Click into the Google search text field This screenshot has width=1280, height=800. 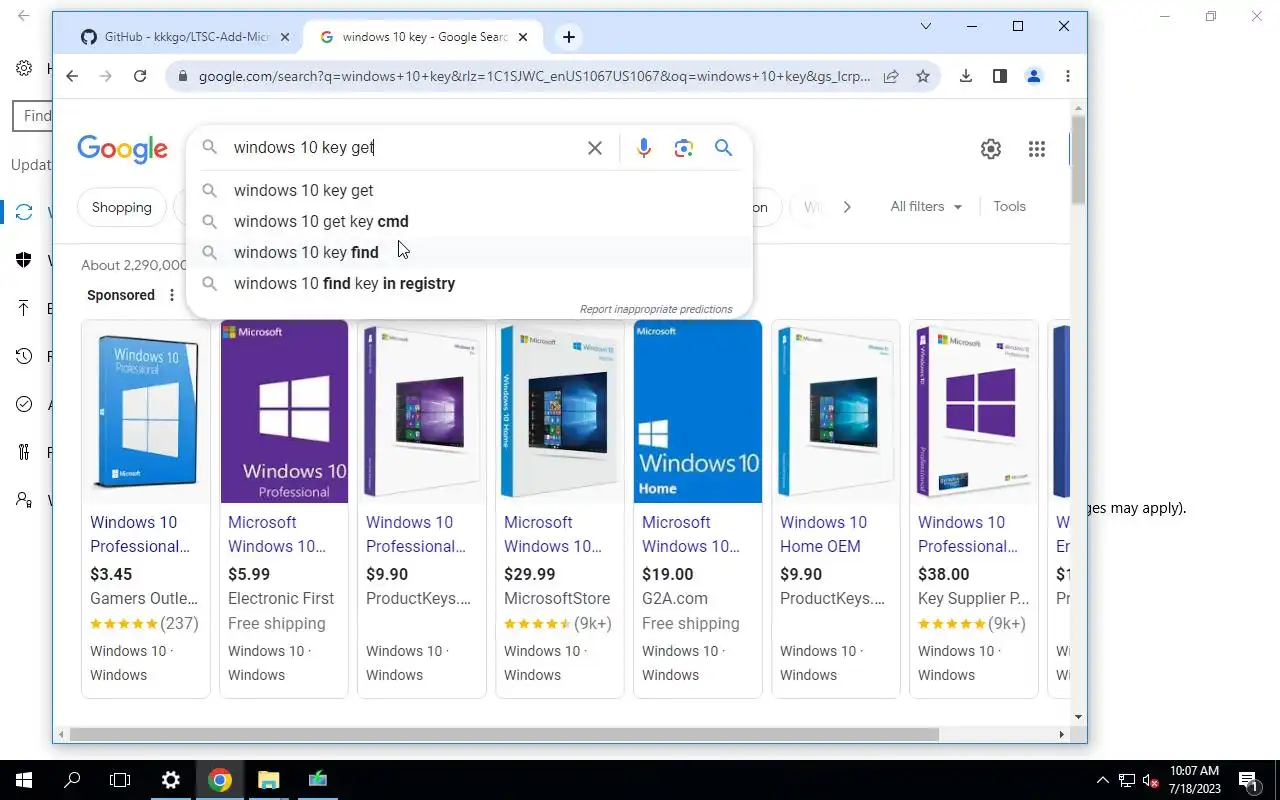pos(404,148)
